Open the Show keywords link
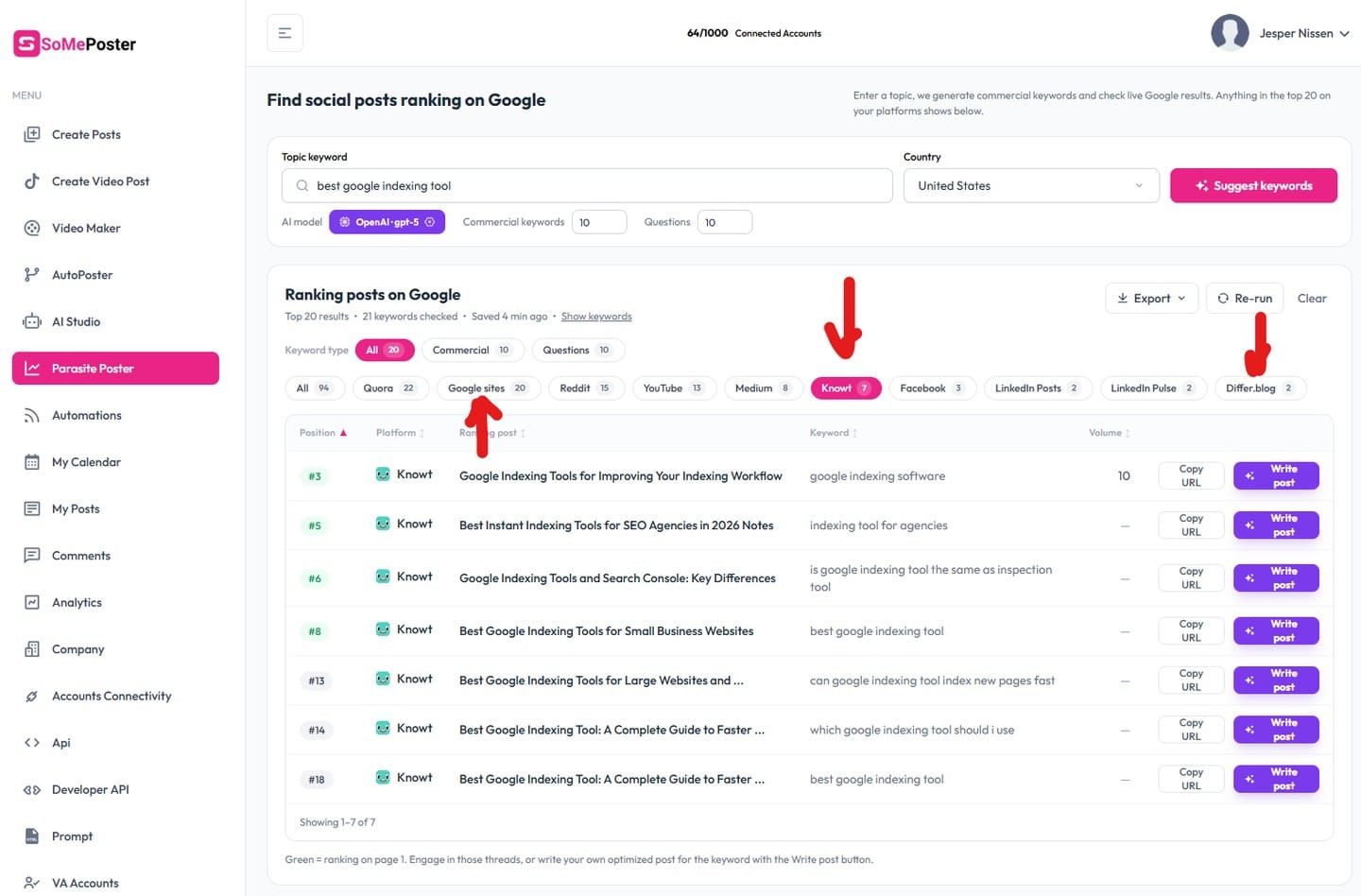Viewport: 1361px width, 896px height. point(596,317)
